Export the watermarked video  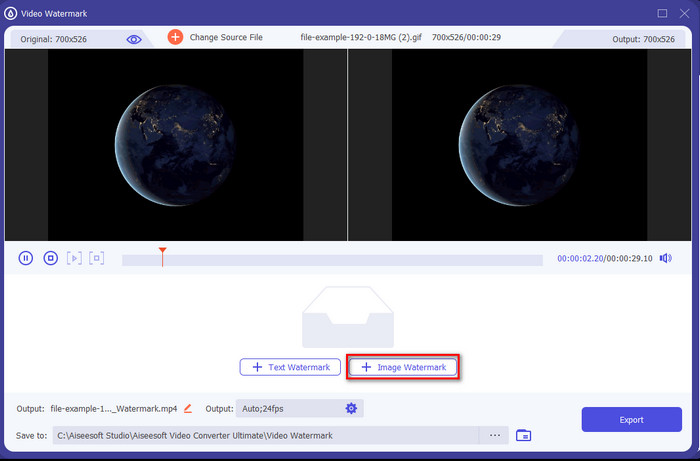[631, 419]
